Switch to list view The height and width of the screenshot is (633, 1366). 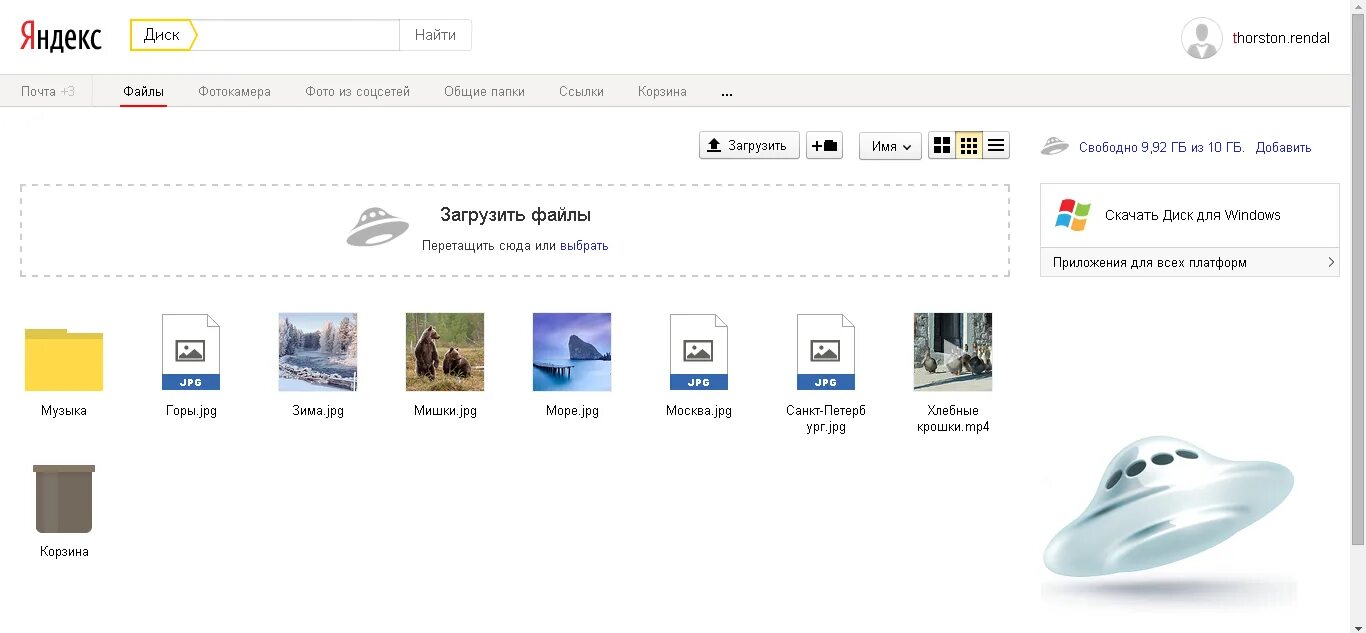[x=996, y=146]
